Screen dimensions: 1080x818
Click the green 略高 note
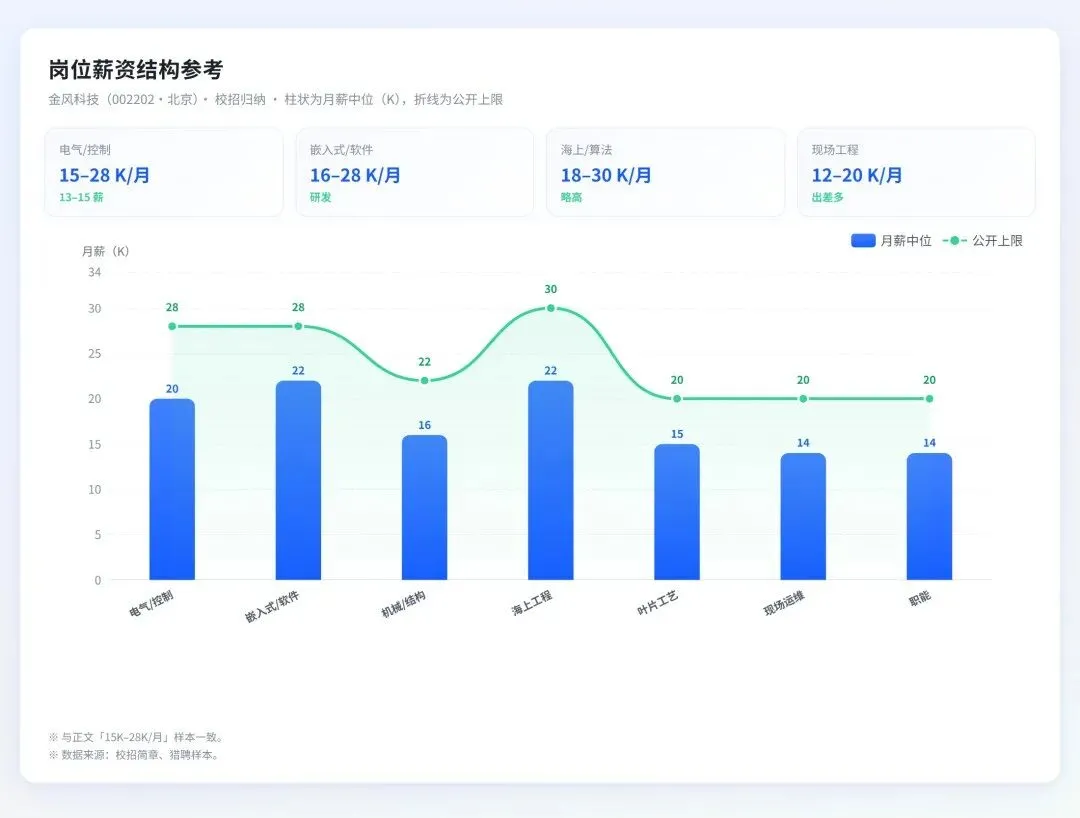point(571,197)
